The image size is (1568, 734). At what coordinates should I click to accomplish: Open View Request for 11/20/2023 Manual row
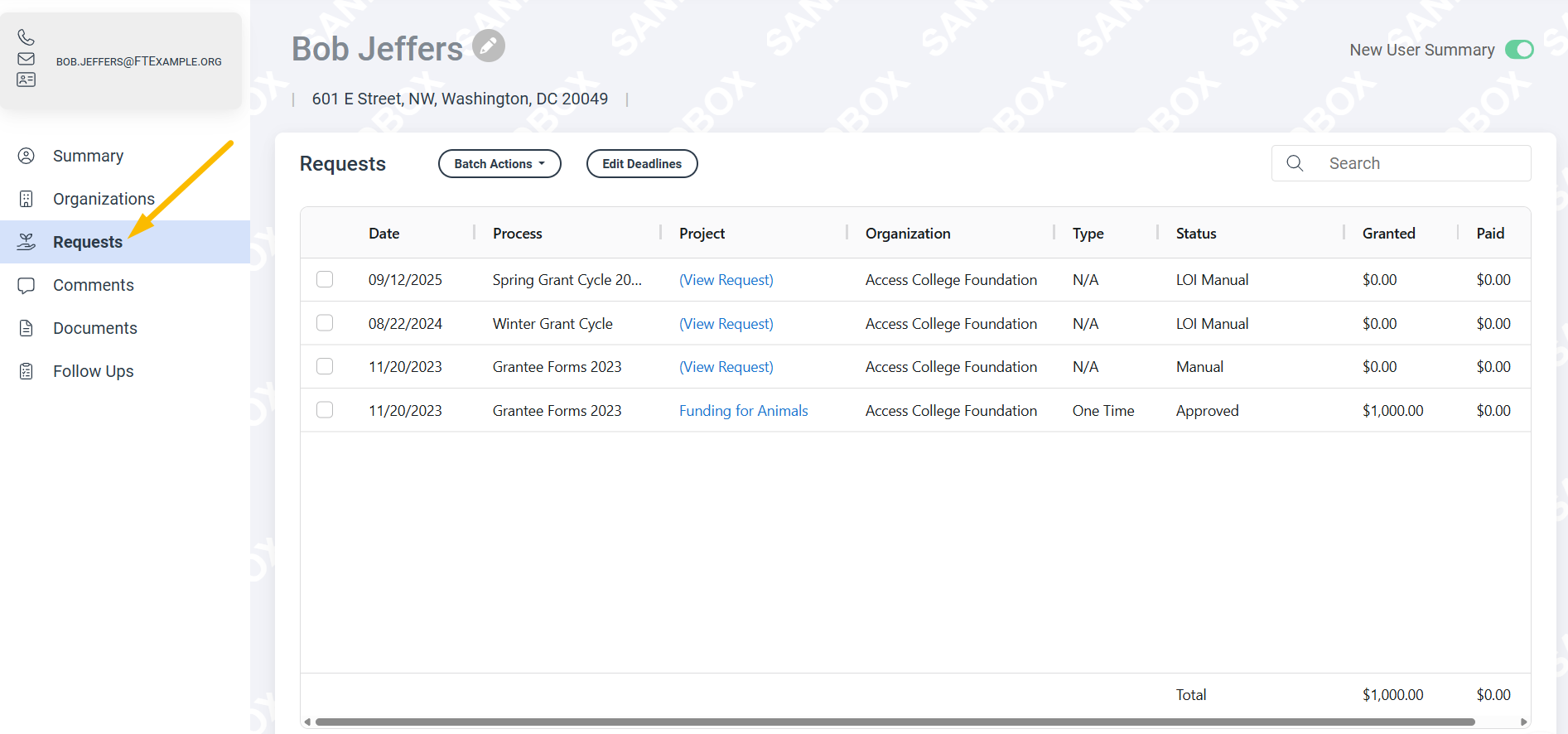[726, 367]
